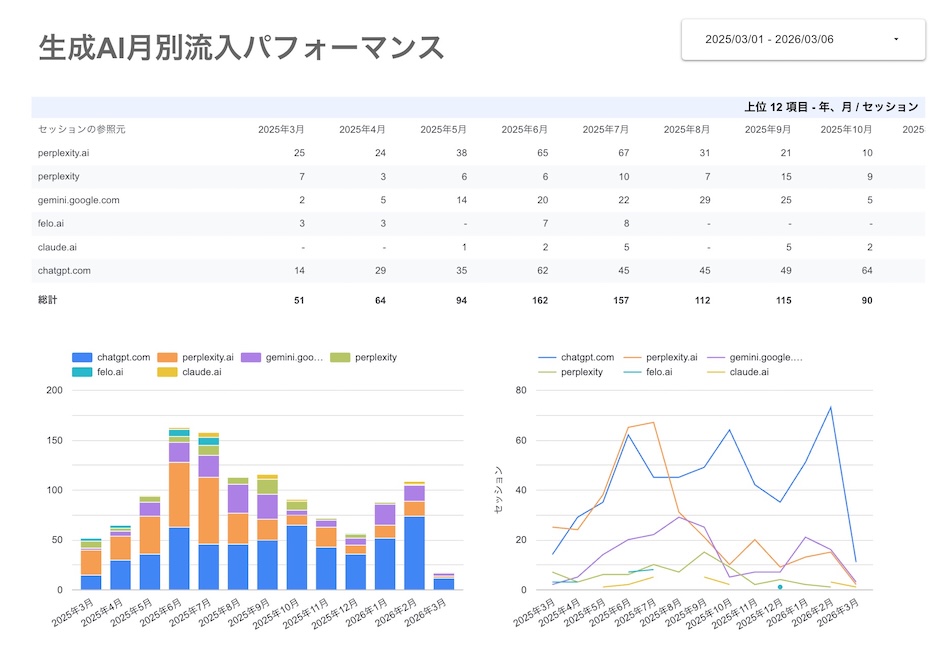Click the perplexity green legend swatch in bar chart
The width and height of the screenshot is (940, 646).
tap(340, 357)
